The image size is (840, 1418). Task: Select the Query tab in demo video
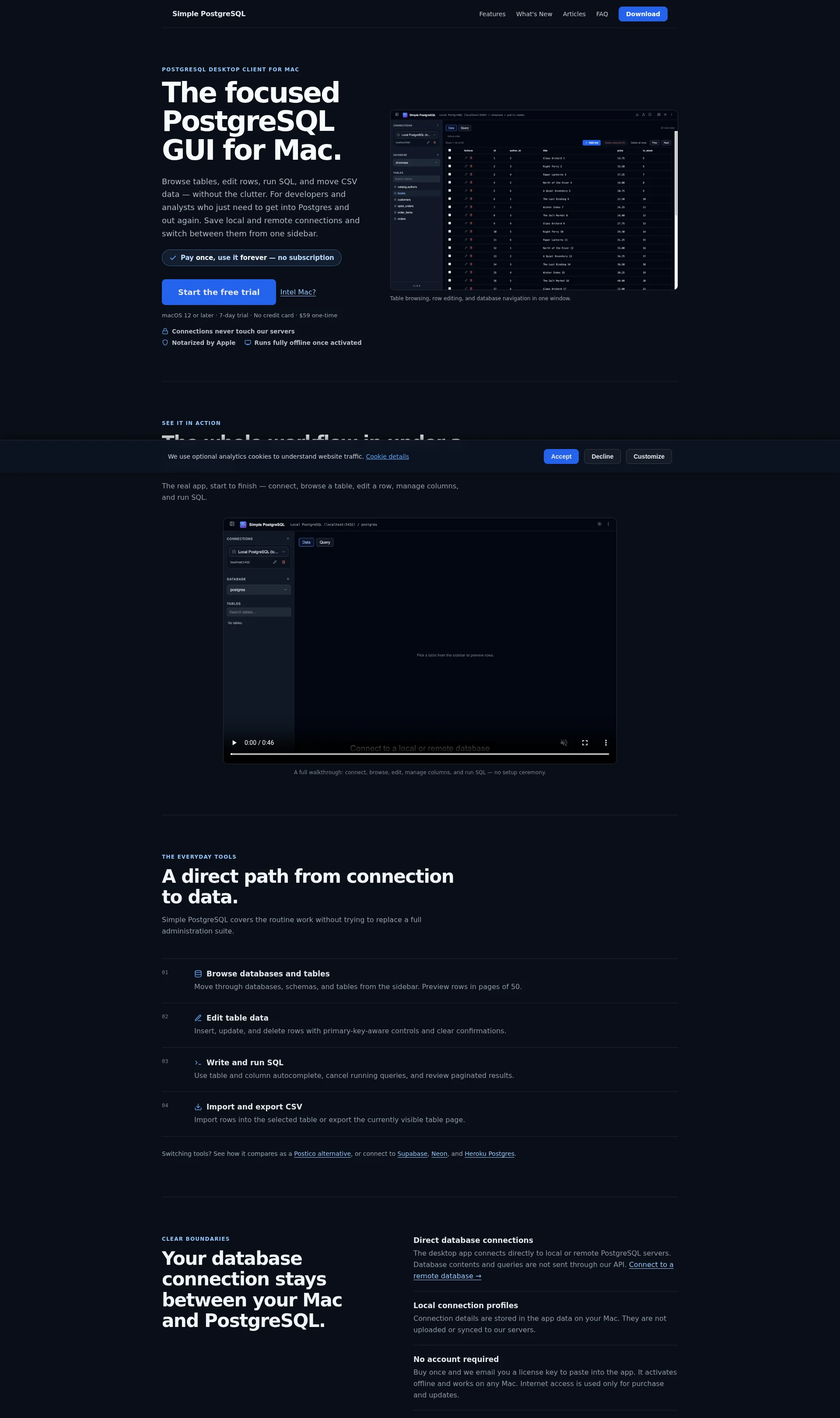(x=325, y=542)
